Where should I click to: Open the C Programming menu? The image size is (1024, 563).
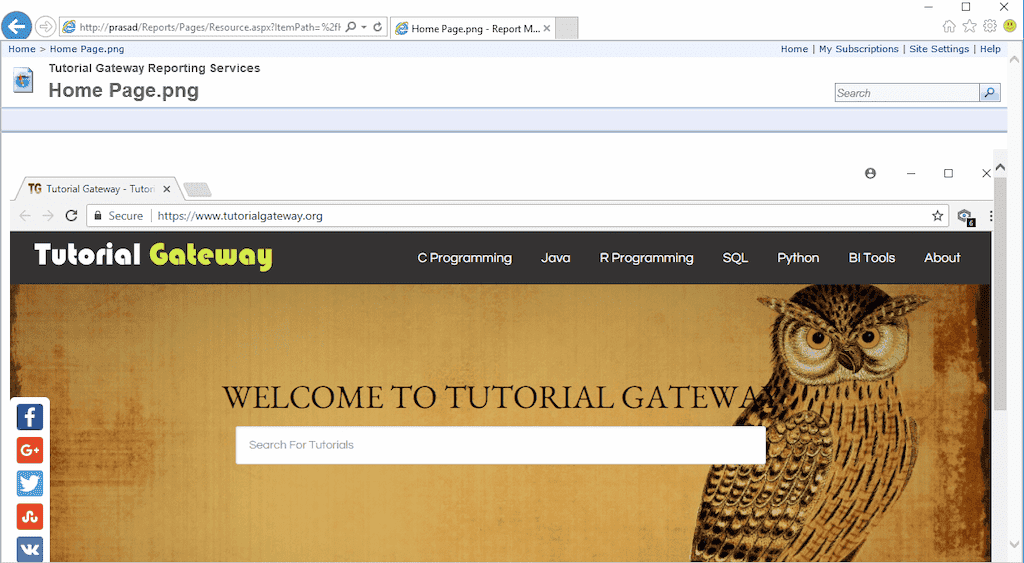(x=464, y=258)
